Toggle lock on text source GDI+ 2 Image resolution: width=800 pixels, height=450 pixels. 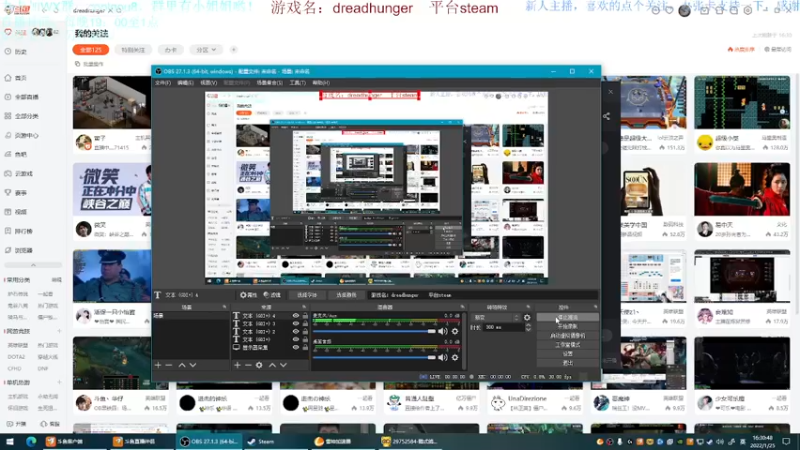click(305, 332)
